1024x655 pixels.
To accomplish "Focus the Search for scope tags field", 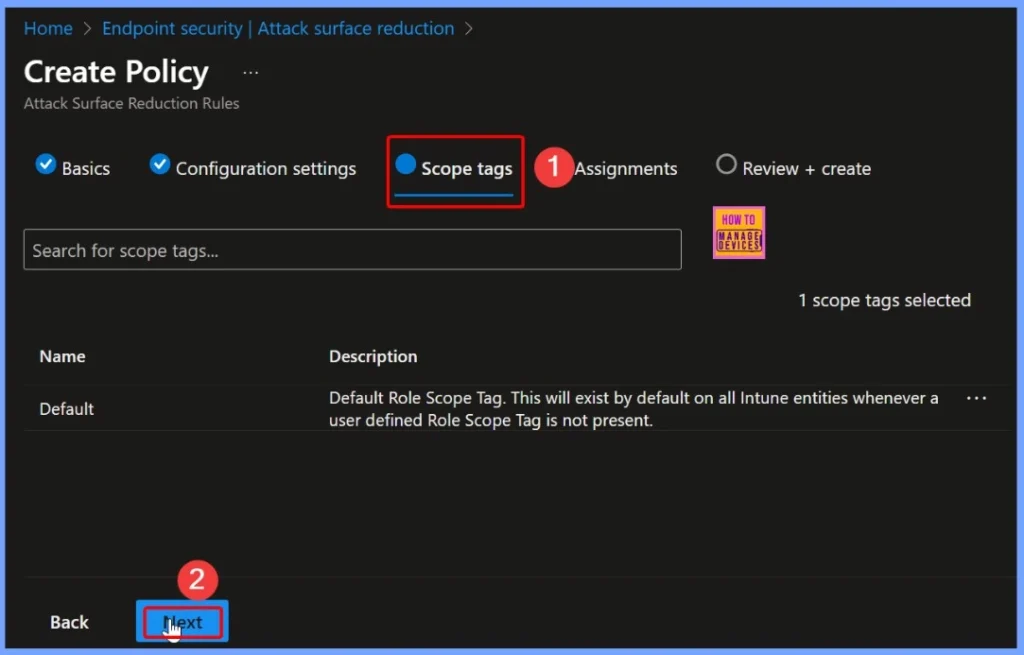I will pyautogui.click(x=352, y=250).
